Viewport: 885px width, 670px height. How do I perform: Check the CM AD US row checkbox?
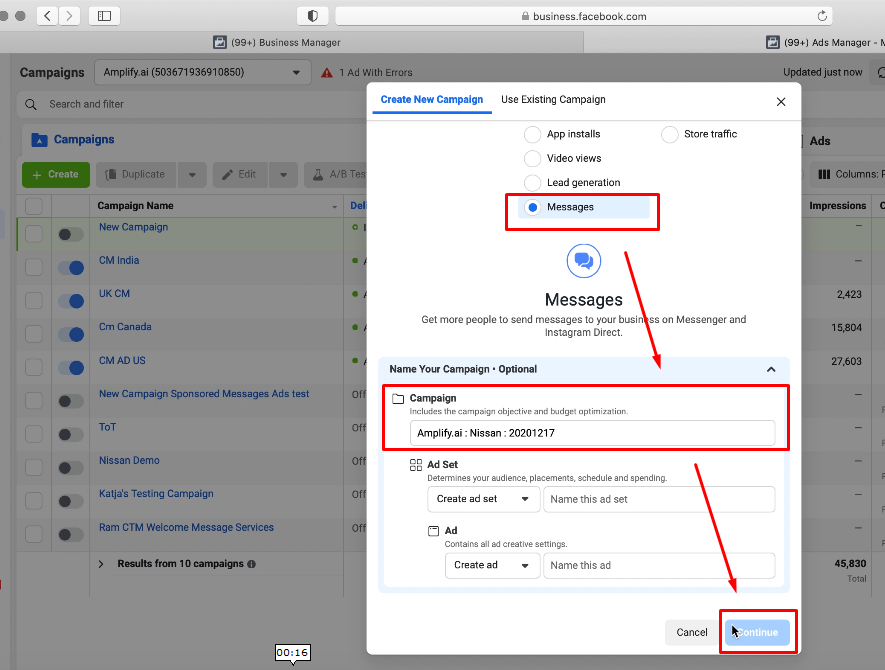click(34, 367)
